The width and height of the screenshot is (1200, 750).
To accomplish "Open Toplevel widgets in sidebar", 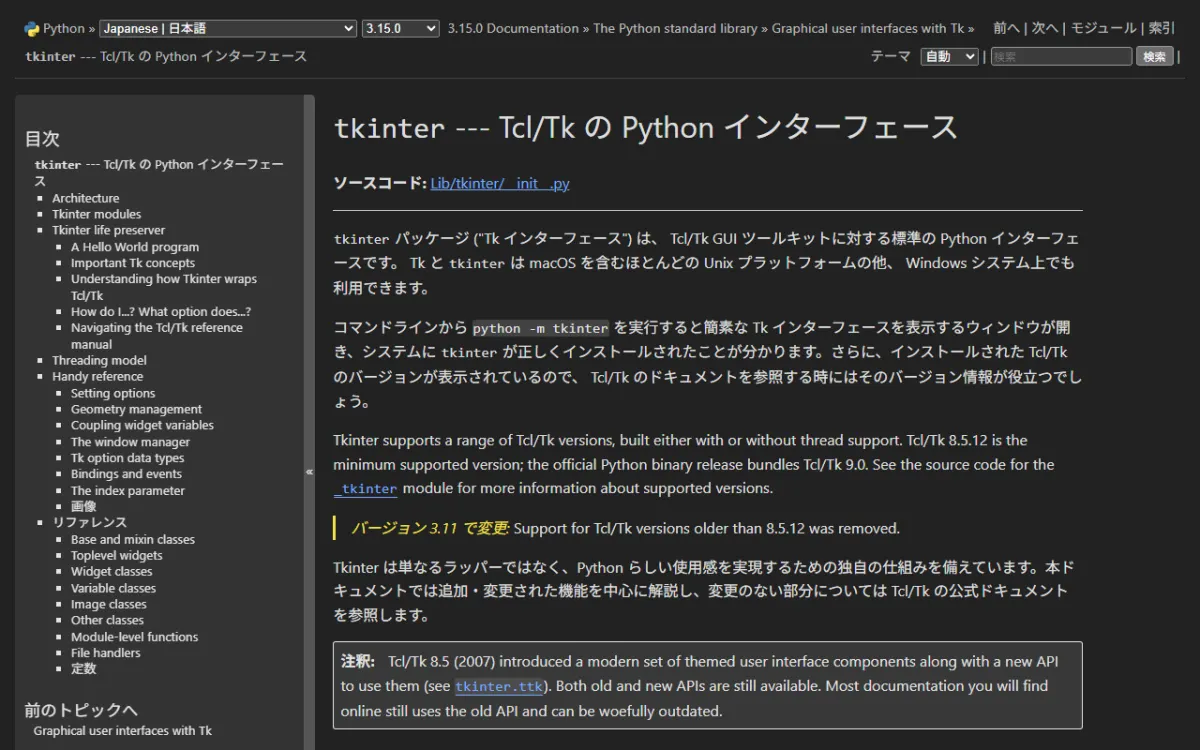I will [x=117, y=555].
